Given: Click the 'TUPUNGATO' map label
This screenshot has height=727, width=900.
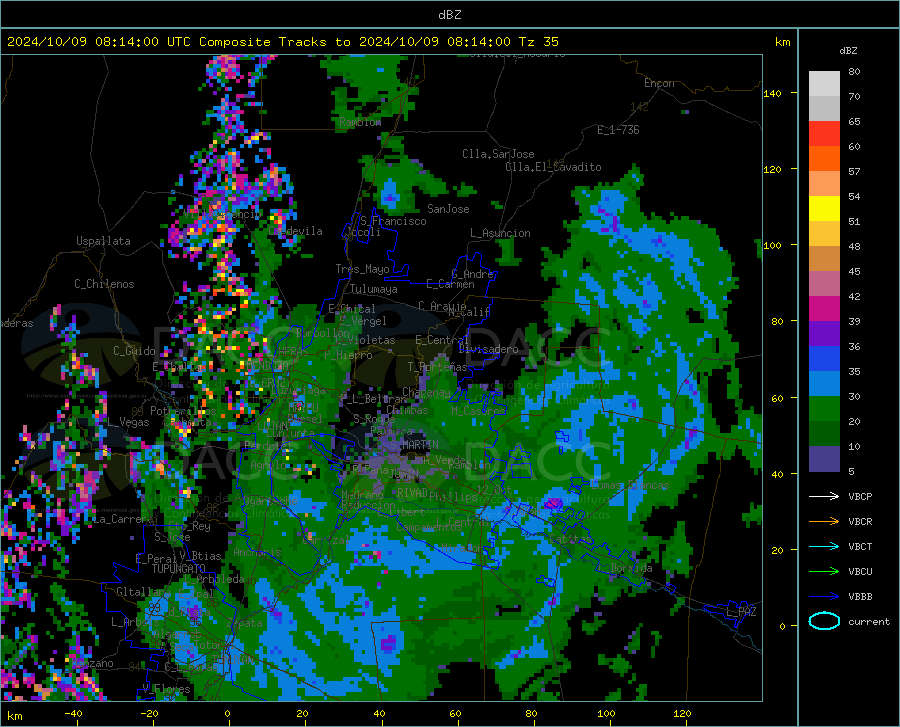Looking at the screenshot, I should click(179, 569).
